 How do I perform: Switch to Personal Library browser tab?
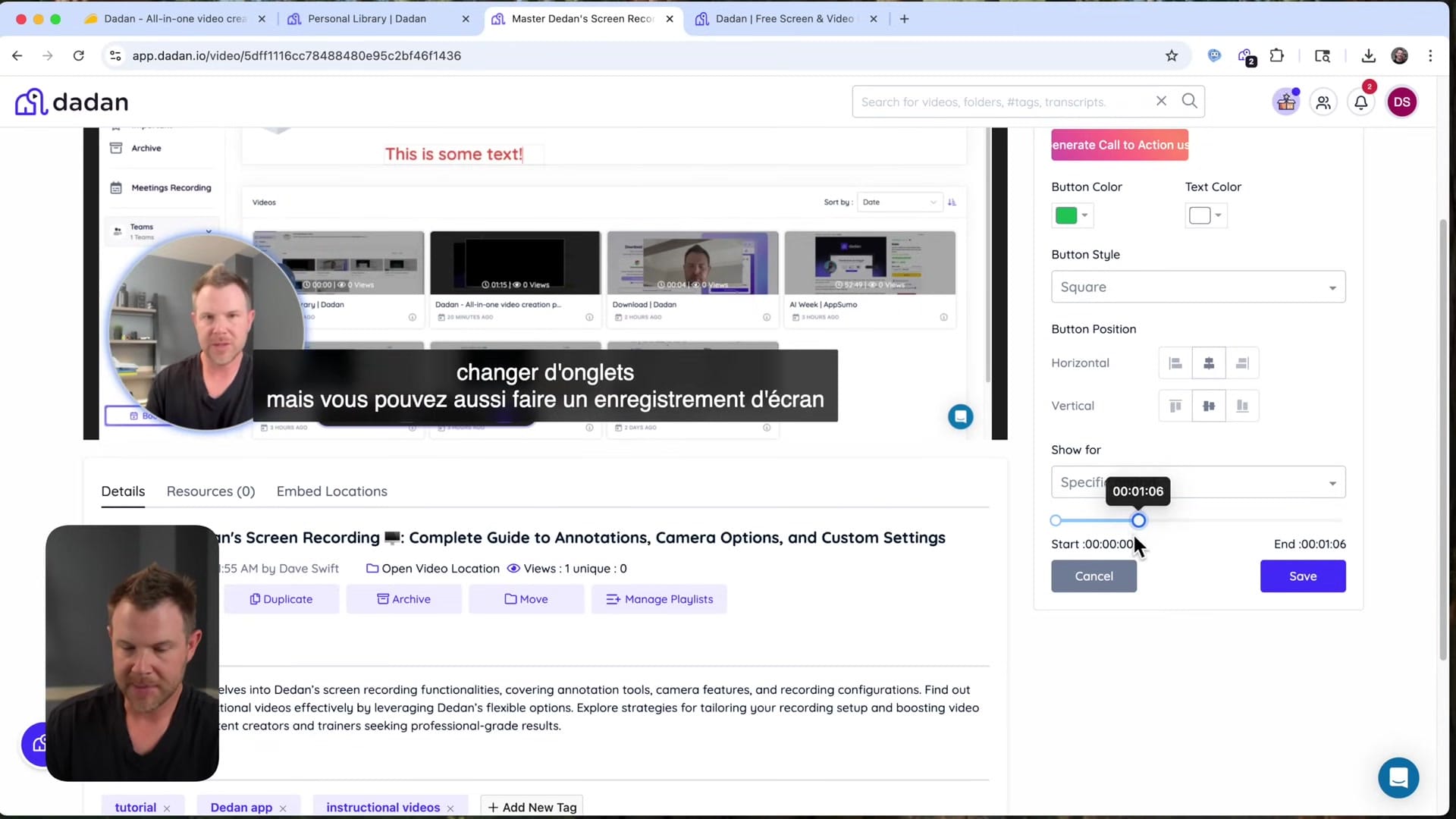pyautogui.click(x=367, y=18)
